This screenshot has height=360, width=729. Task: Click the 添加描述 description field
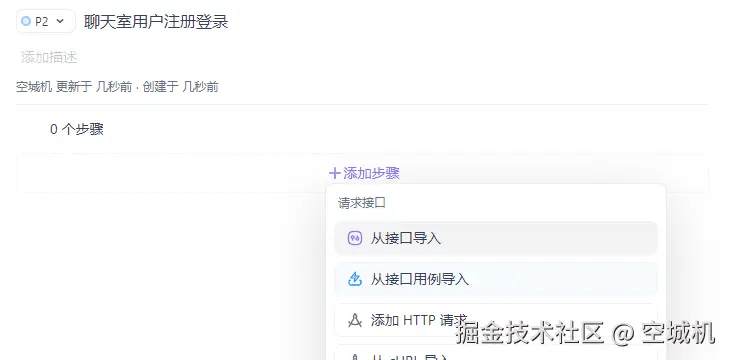(x=49, y=57)
